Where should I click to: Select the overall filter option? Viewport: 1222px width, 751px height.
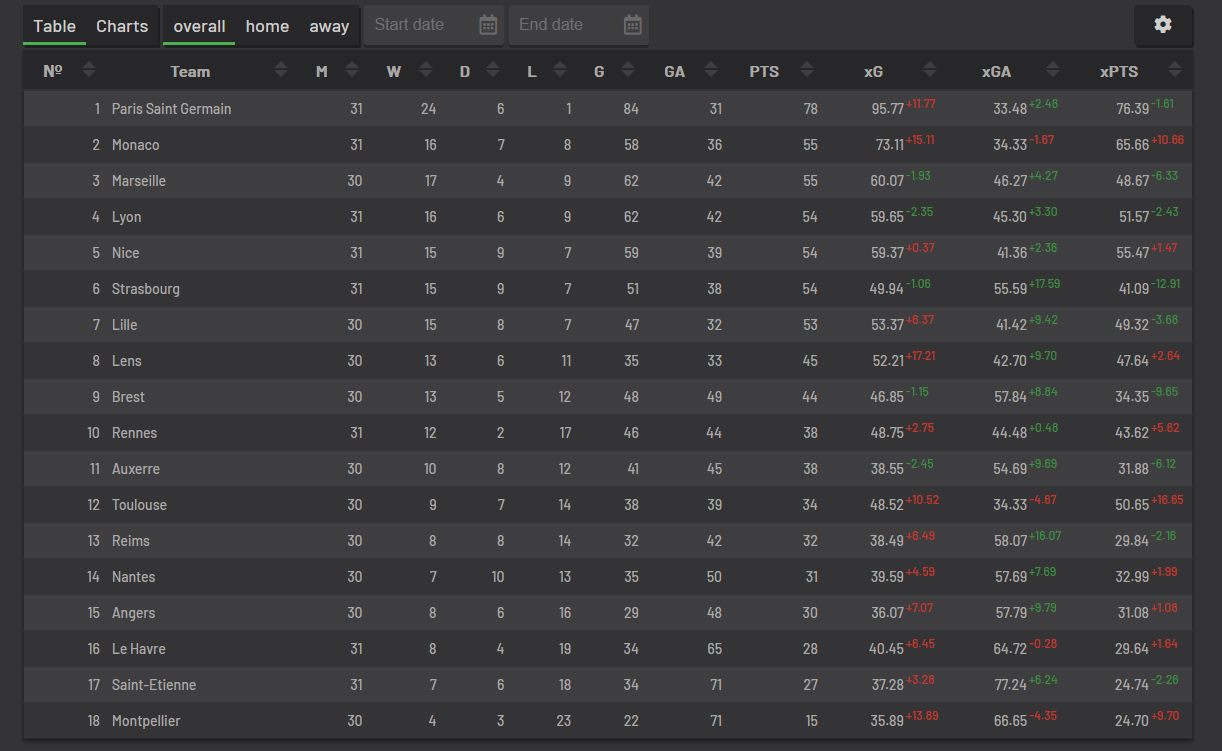(199, 26)
